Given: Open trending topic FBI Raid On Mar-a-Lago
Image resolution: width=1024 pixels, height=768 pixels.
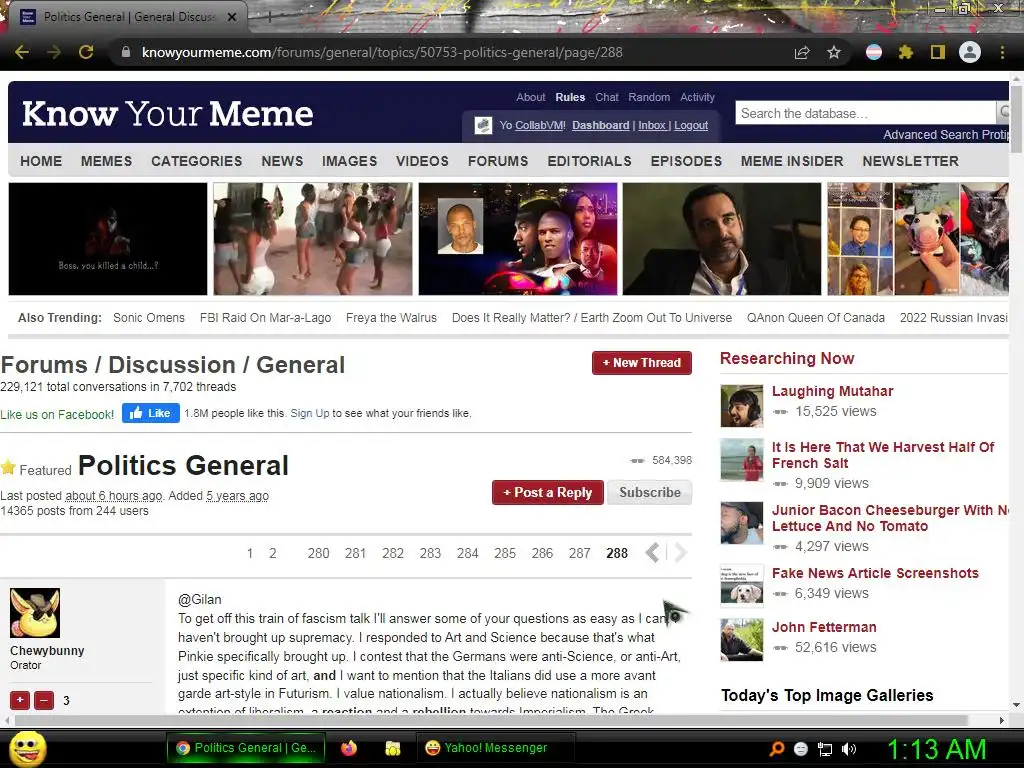Looking at the screenshot, I should (265, 317).
